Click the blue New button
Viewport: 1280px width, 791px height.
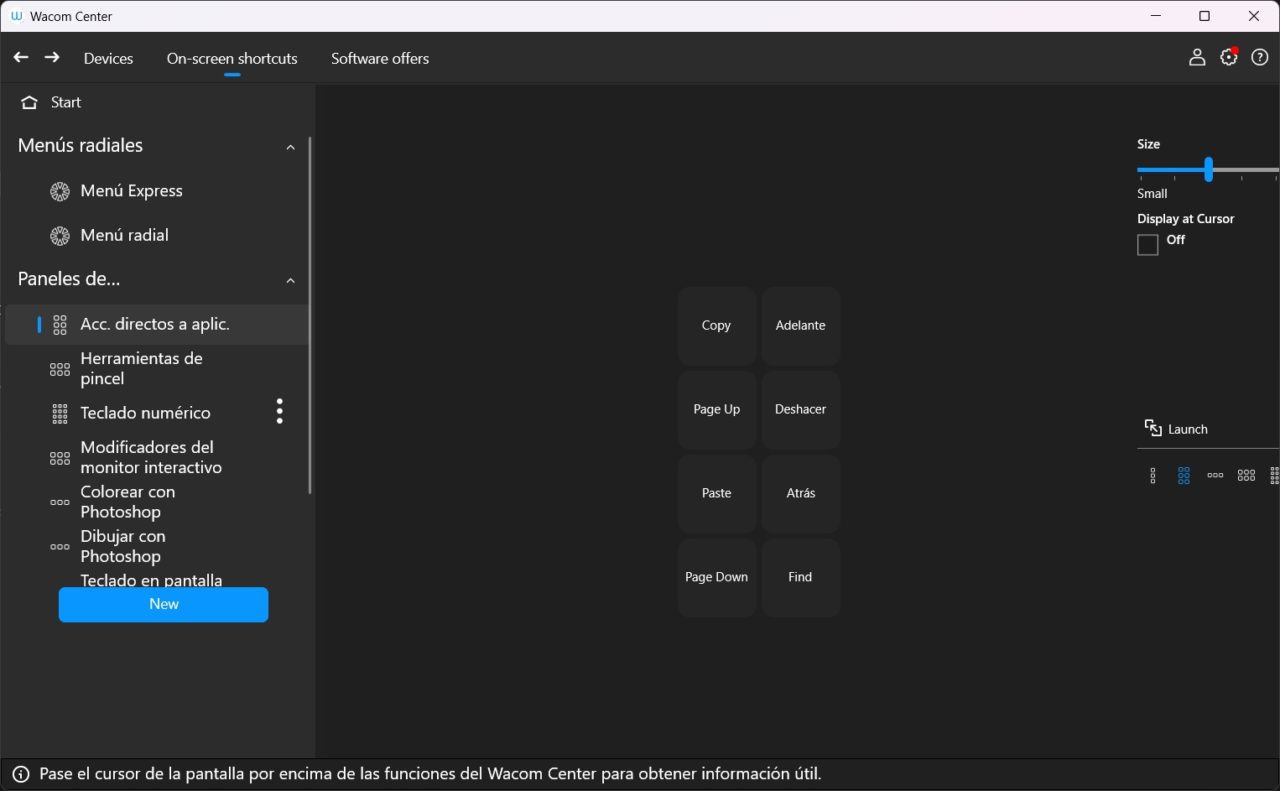tap(163, 604)
